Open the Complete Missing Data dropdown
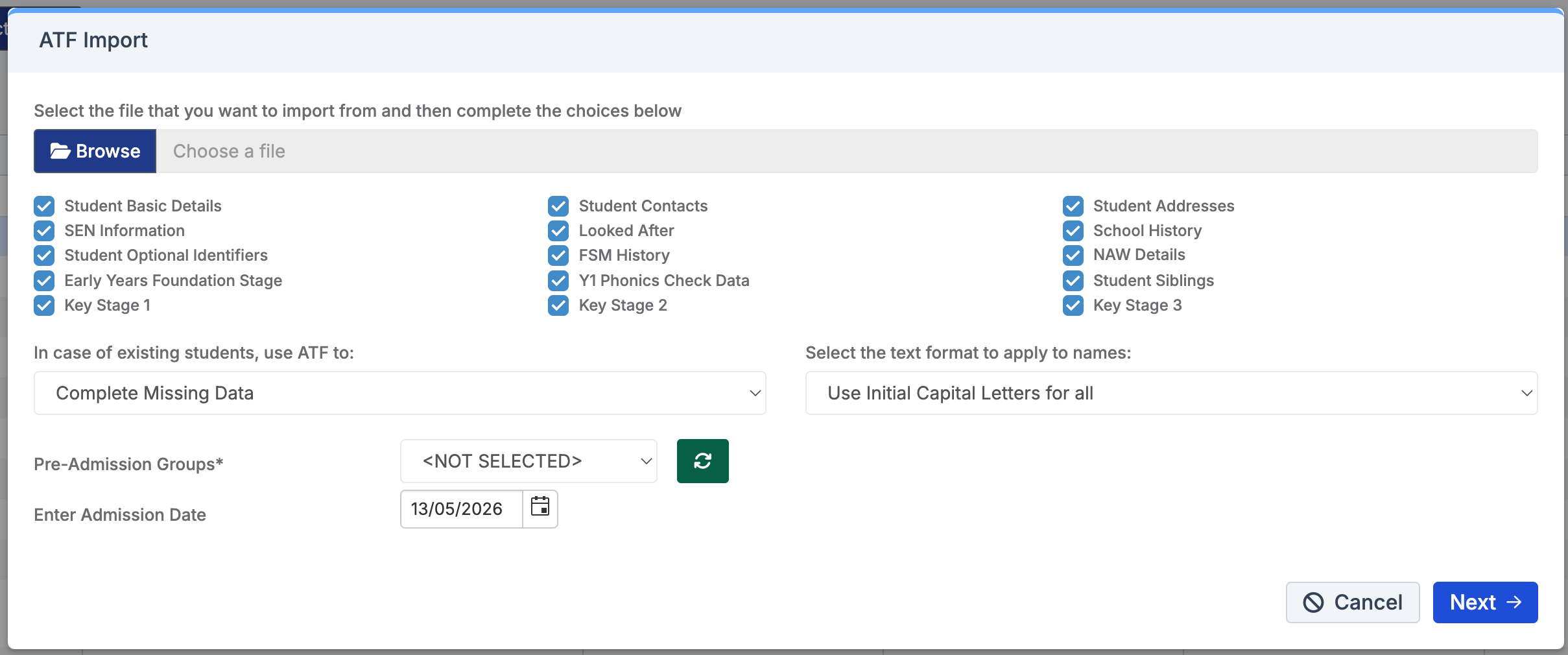1568x655 pixels. (400, 393)
